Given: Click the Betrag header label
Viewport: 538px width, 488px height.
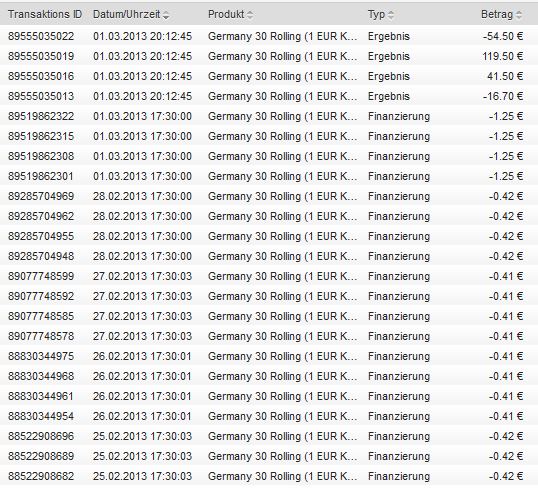Looking at the screenshot, I should (x=497, y=14).
